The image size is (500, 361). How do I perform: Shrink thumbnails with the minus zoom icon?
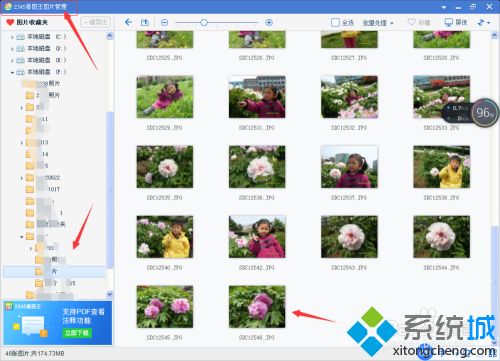point(164,22)
